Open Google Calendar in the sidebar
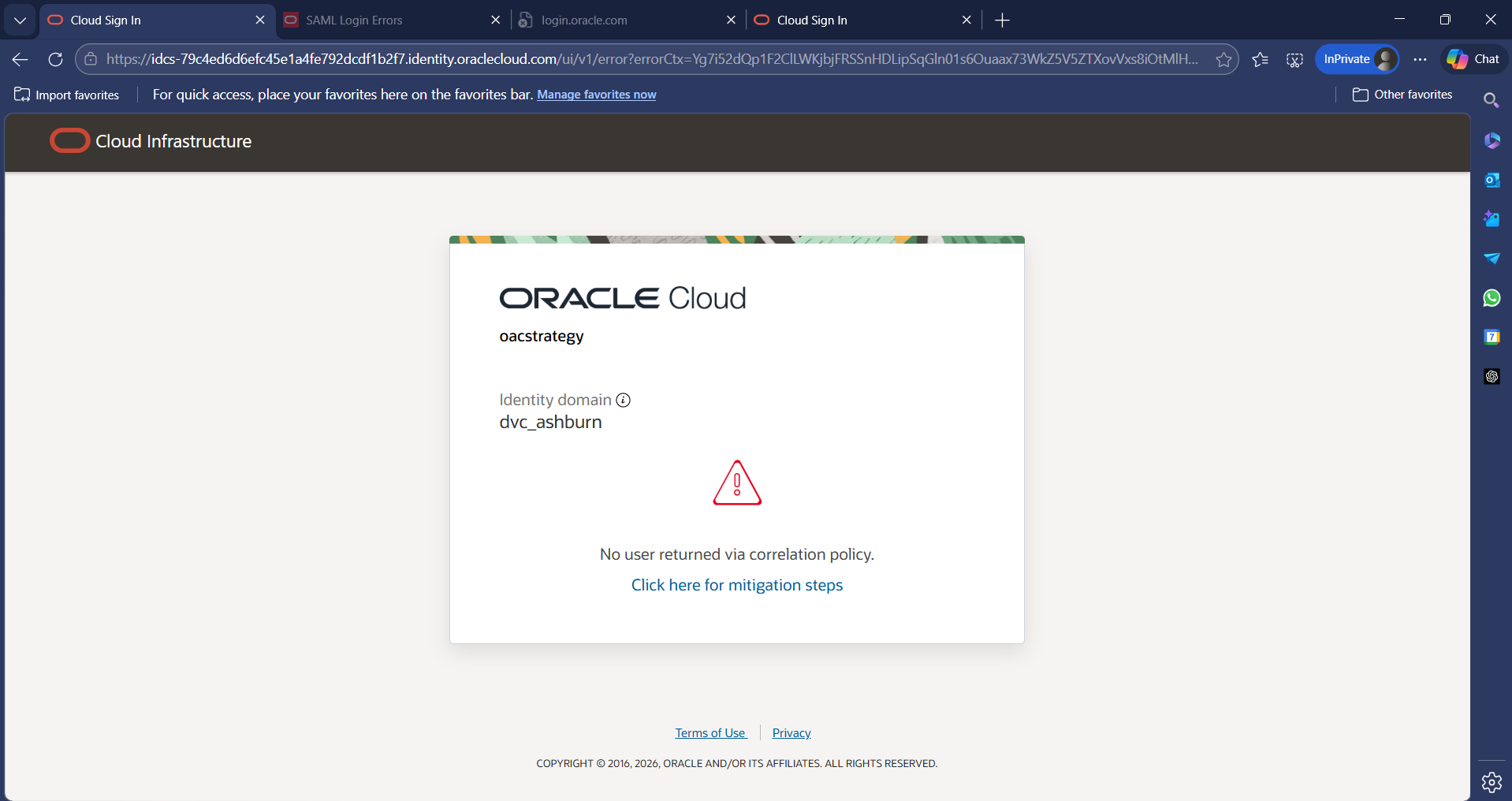1512x801 pixels. [1492, 337]
